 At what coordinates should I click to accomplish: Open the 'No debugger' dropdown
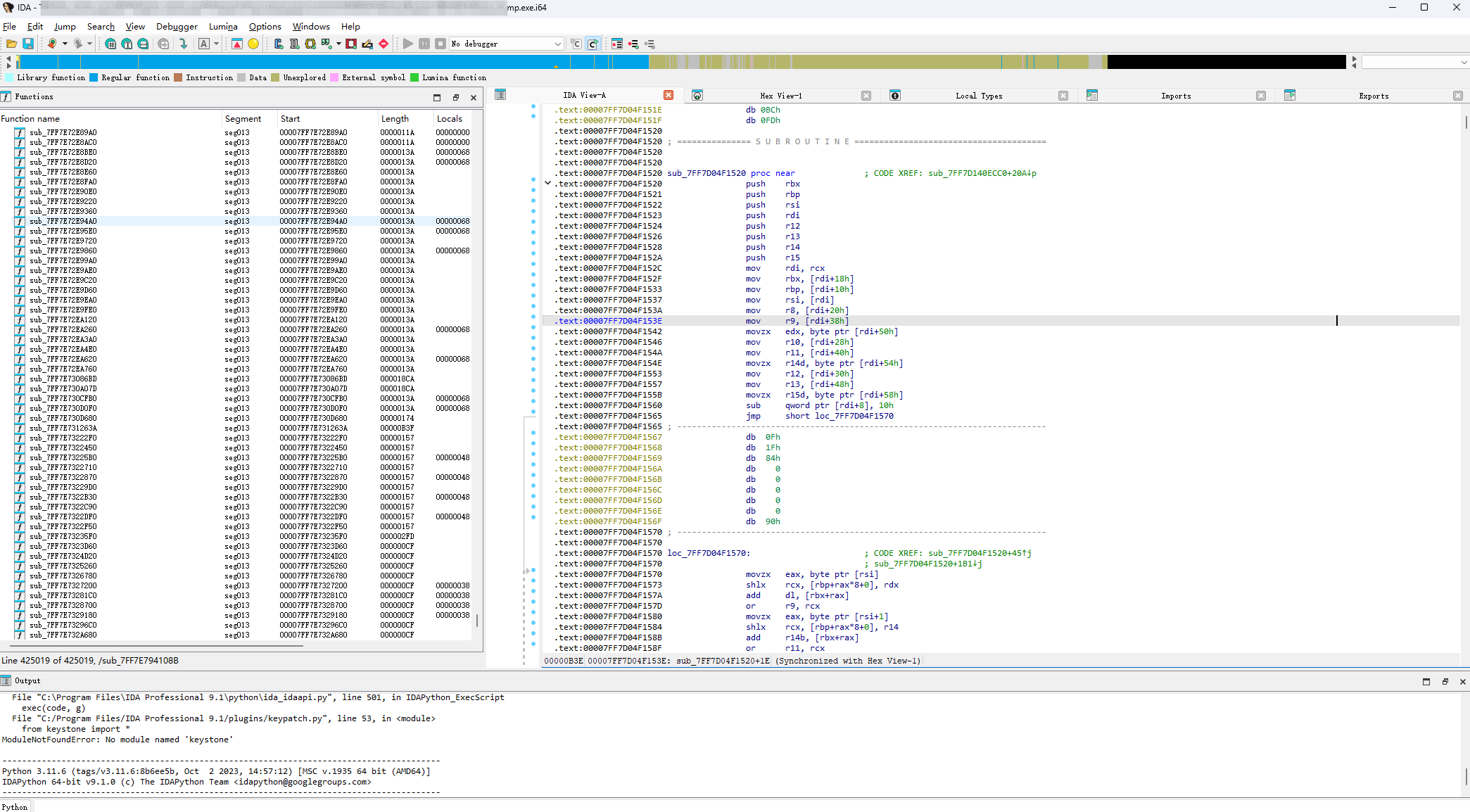507,44
